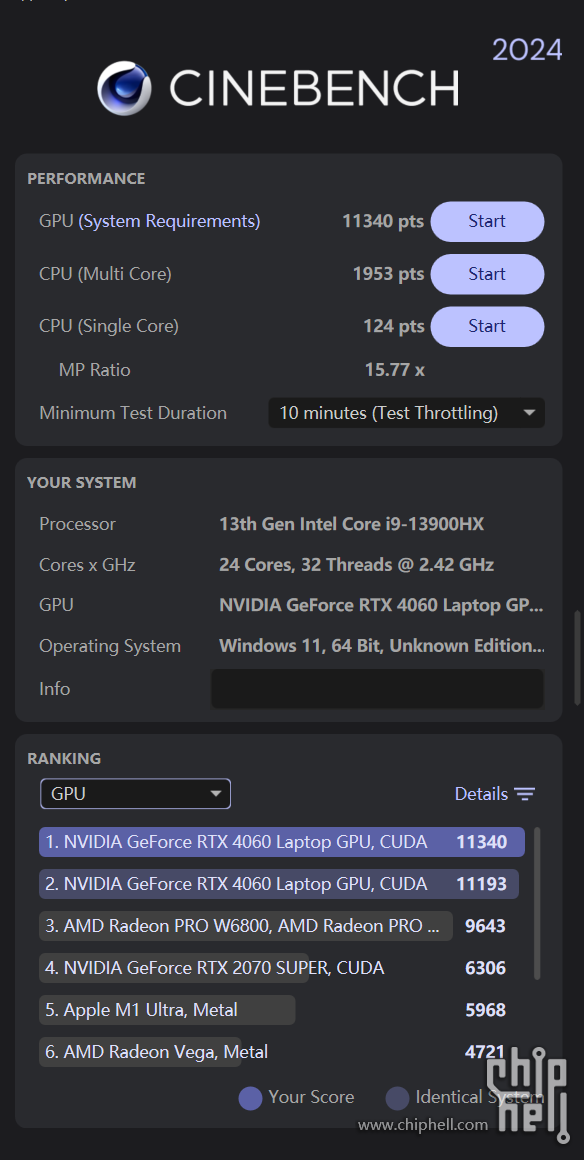Start the GPU benchmark test
Viewport: 584px width, 1160px height.
487,221
